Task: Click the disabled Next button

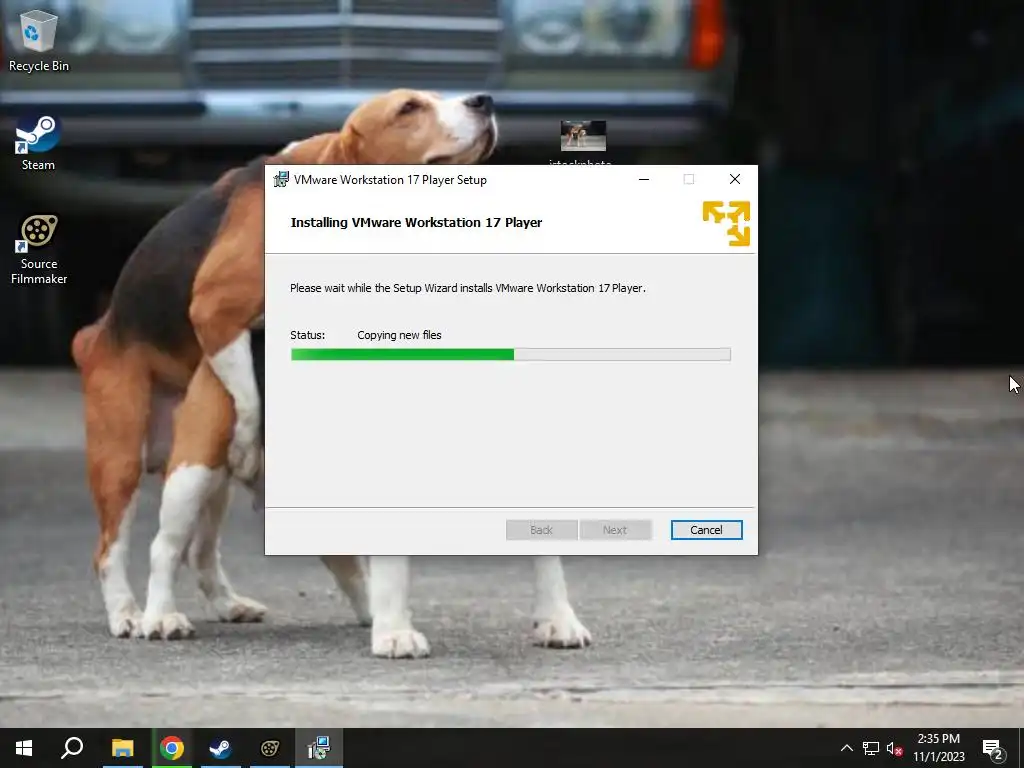Action: pos(615,530)
